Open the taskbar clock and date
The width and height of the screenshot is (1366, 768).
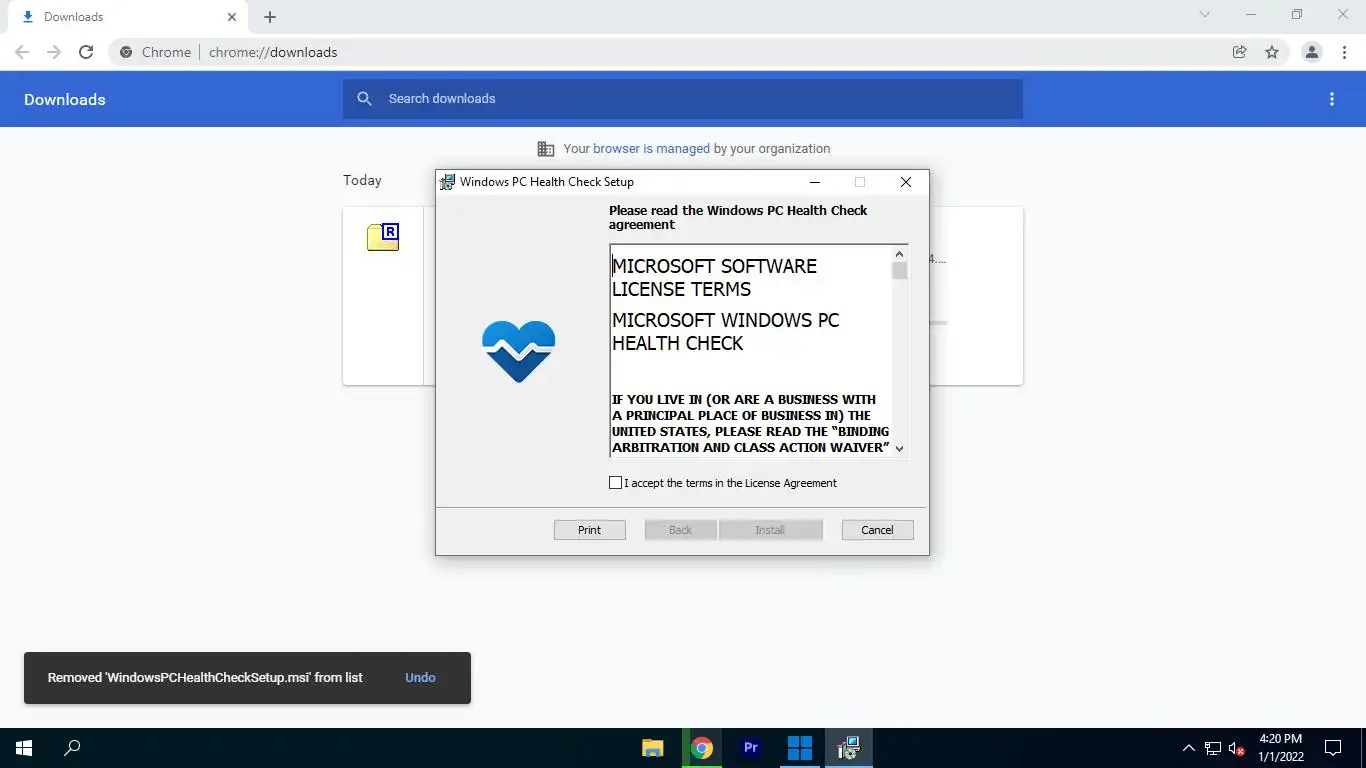[1280, 748]
